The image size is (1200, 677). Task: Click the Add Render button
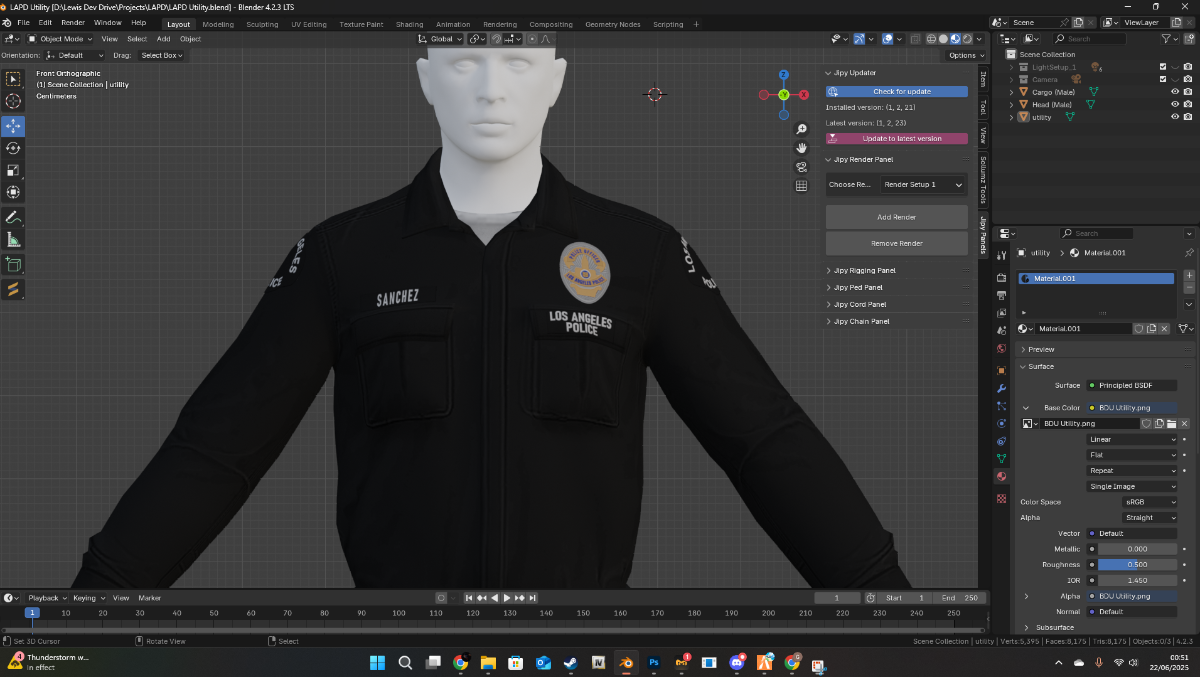pos(897,217)
